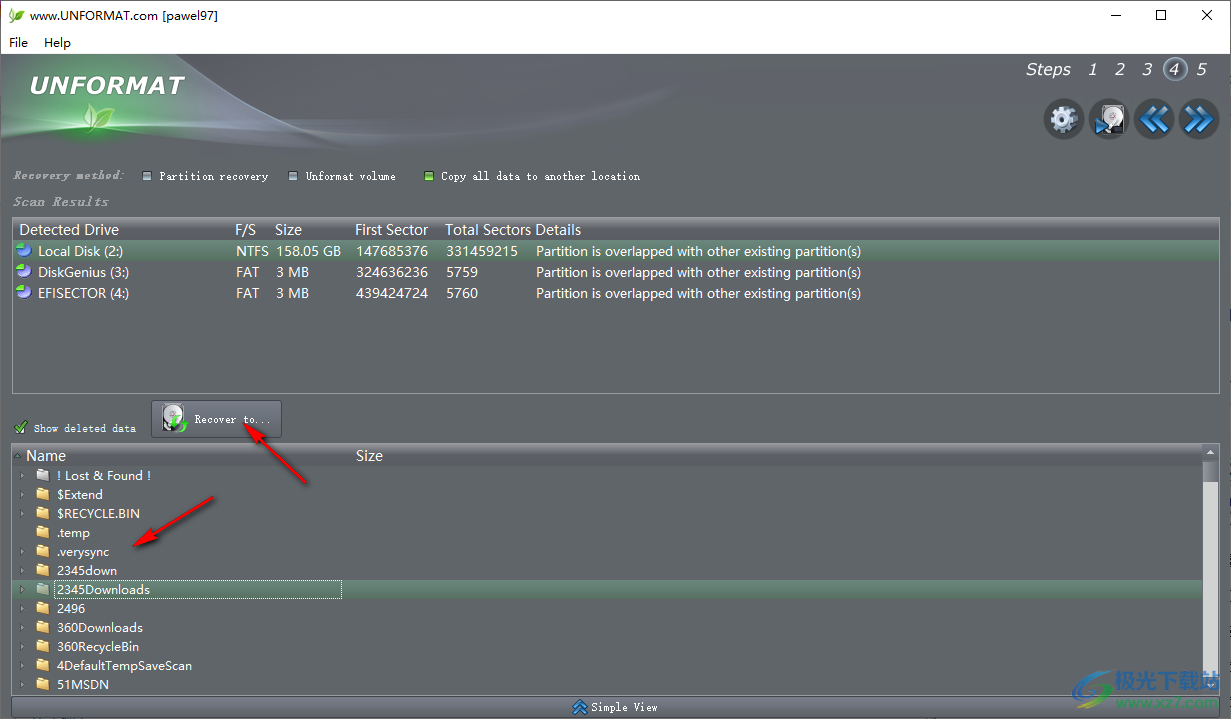The height and width of the screenshot is (719, 1231).
Task: Click the DiskGenius (3:) drive icon
Action: pos(24,272)
